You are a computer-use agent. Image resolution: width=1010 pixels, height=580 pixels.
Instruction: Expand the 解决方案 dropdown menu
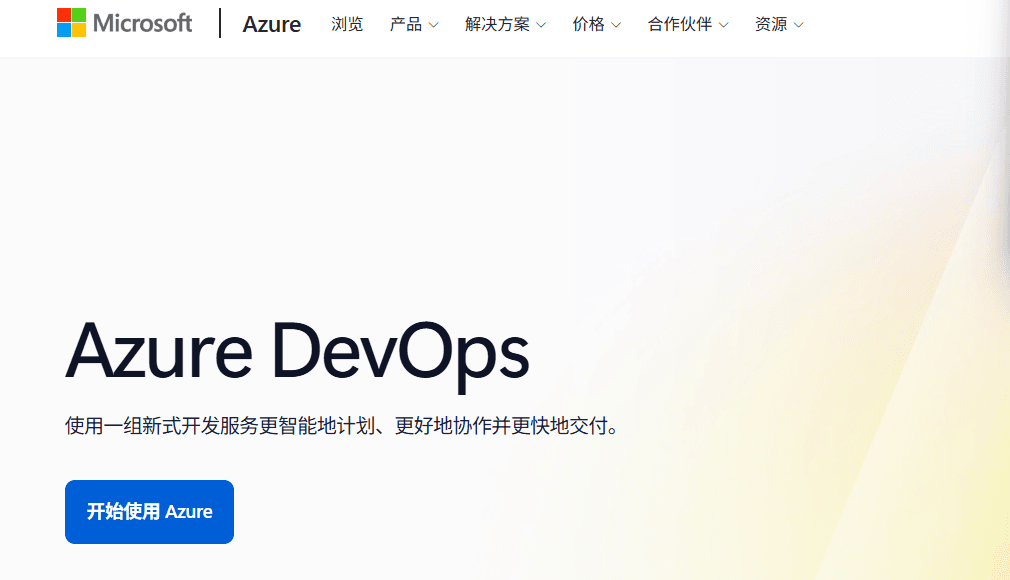tap(506, 24)
